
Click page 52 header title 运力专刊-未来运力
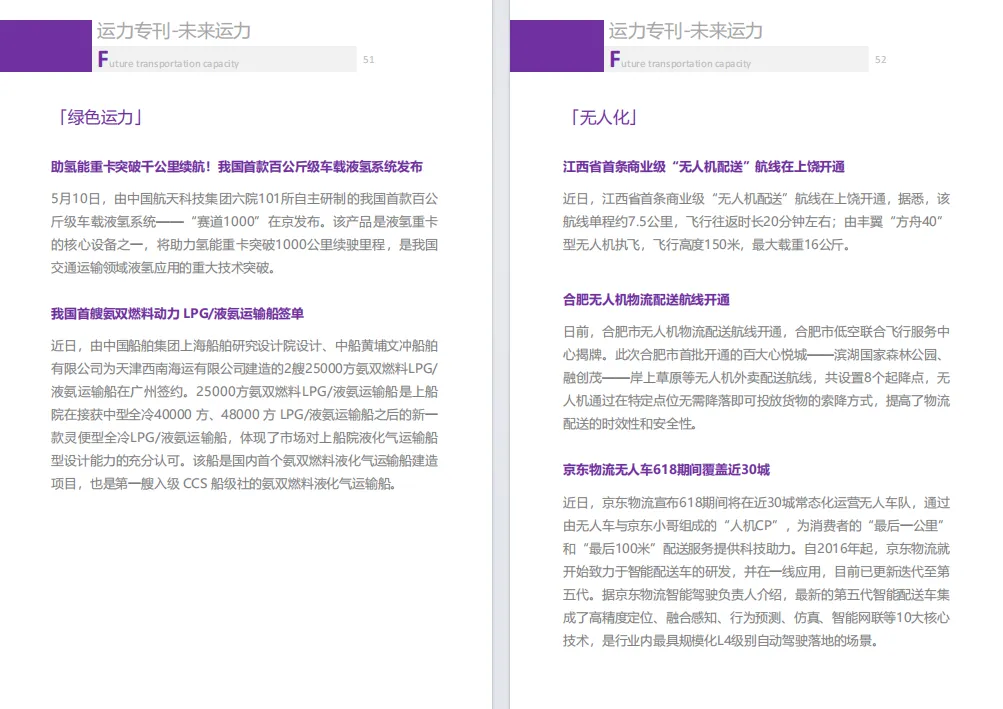click(686, 31)
